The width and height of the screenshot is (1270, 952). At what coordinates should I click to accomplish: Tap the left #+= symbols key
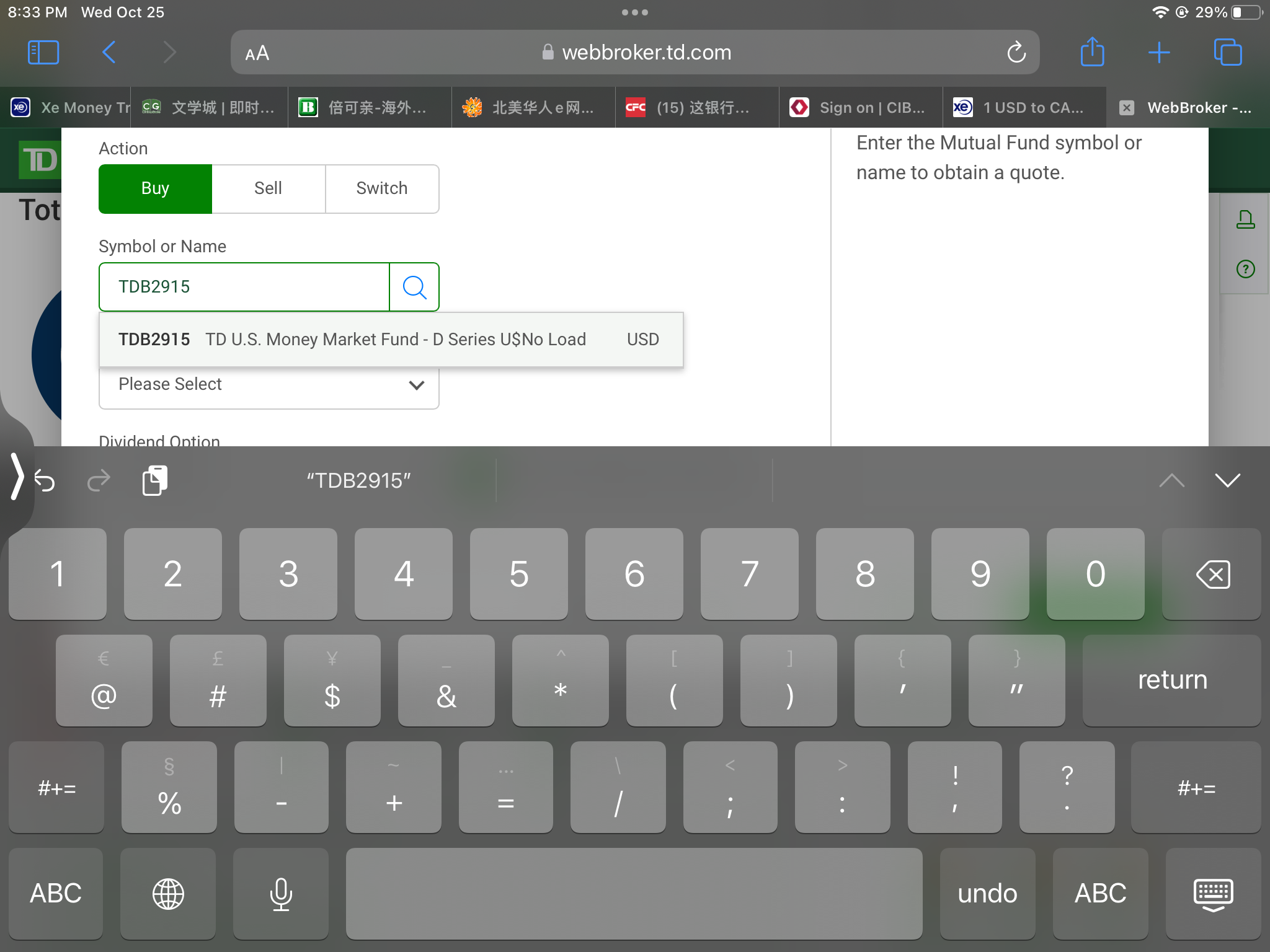pyautogui.click(x=56, y=787)
